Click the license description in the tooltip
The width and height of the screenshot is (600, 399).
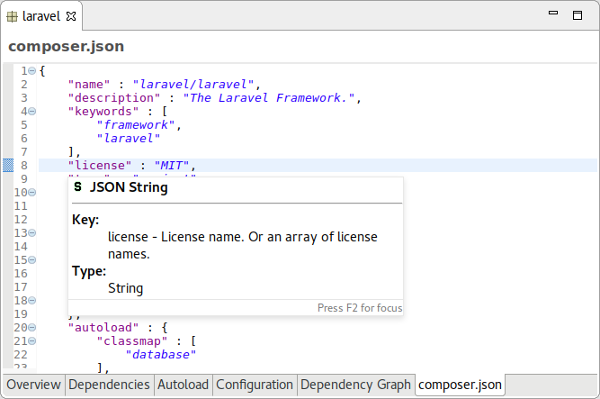pyautogui.click(x=243, y=245)
